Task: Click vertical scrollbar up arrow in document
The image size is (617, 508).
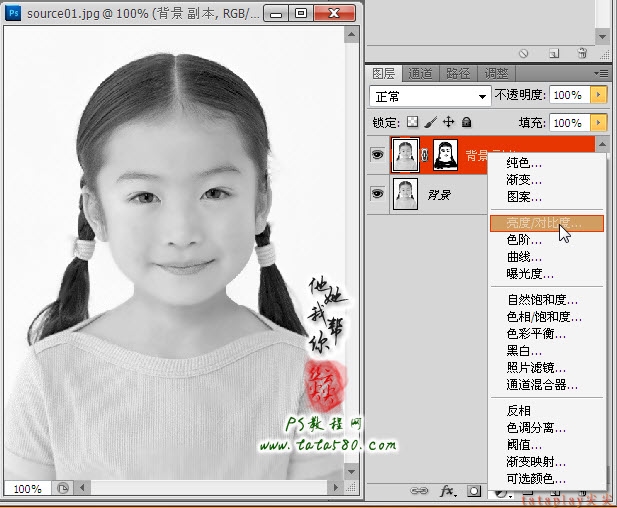Action: pos(351,35)
